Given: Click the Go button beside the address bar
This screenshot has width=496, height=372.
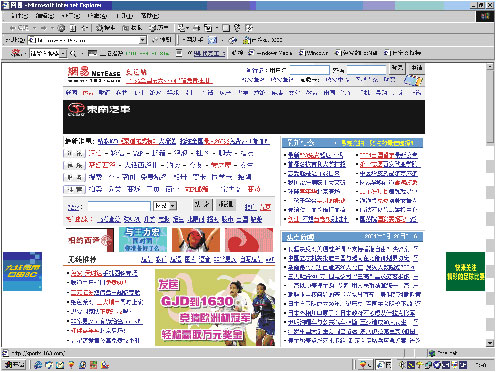Looking at the screenshot, I should [162, 40].
